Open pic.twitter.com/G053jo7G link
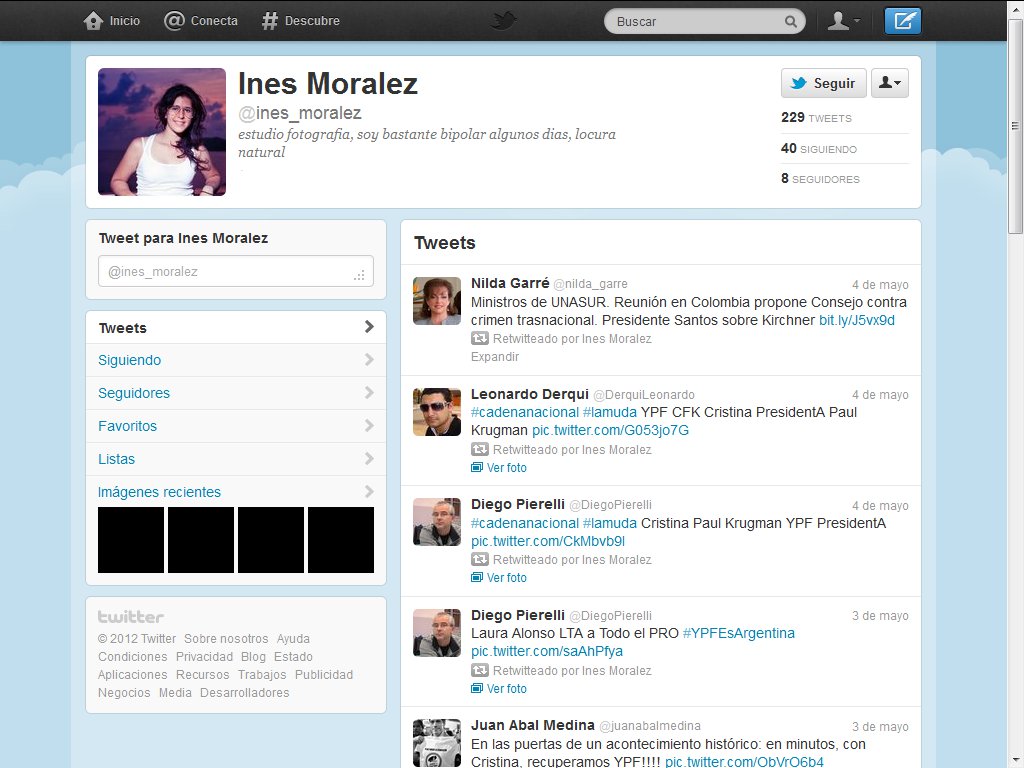Viewport: 1024px width, 768px height. (x=611, y=430)
